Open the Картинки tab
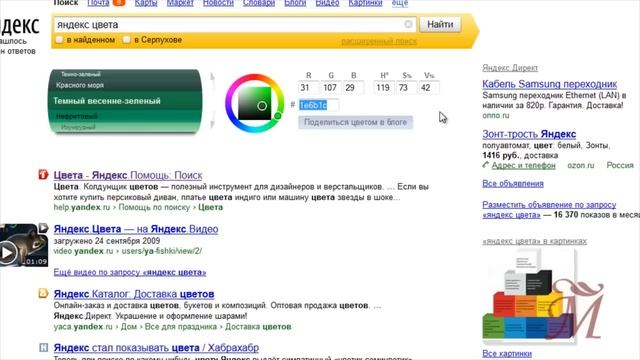The height and width of the screenshot is (360, 640). click(x=365, y=3)
